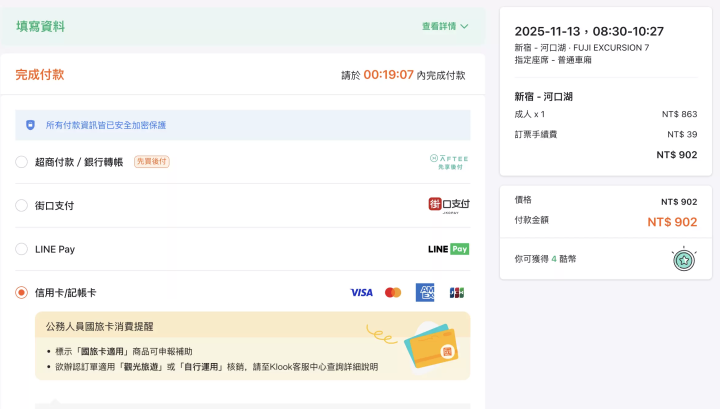Click the orange NT$ 902 payment amount

point(672,222)
